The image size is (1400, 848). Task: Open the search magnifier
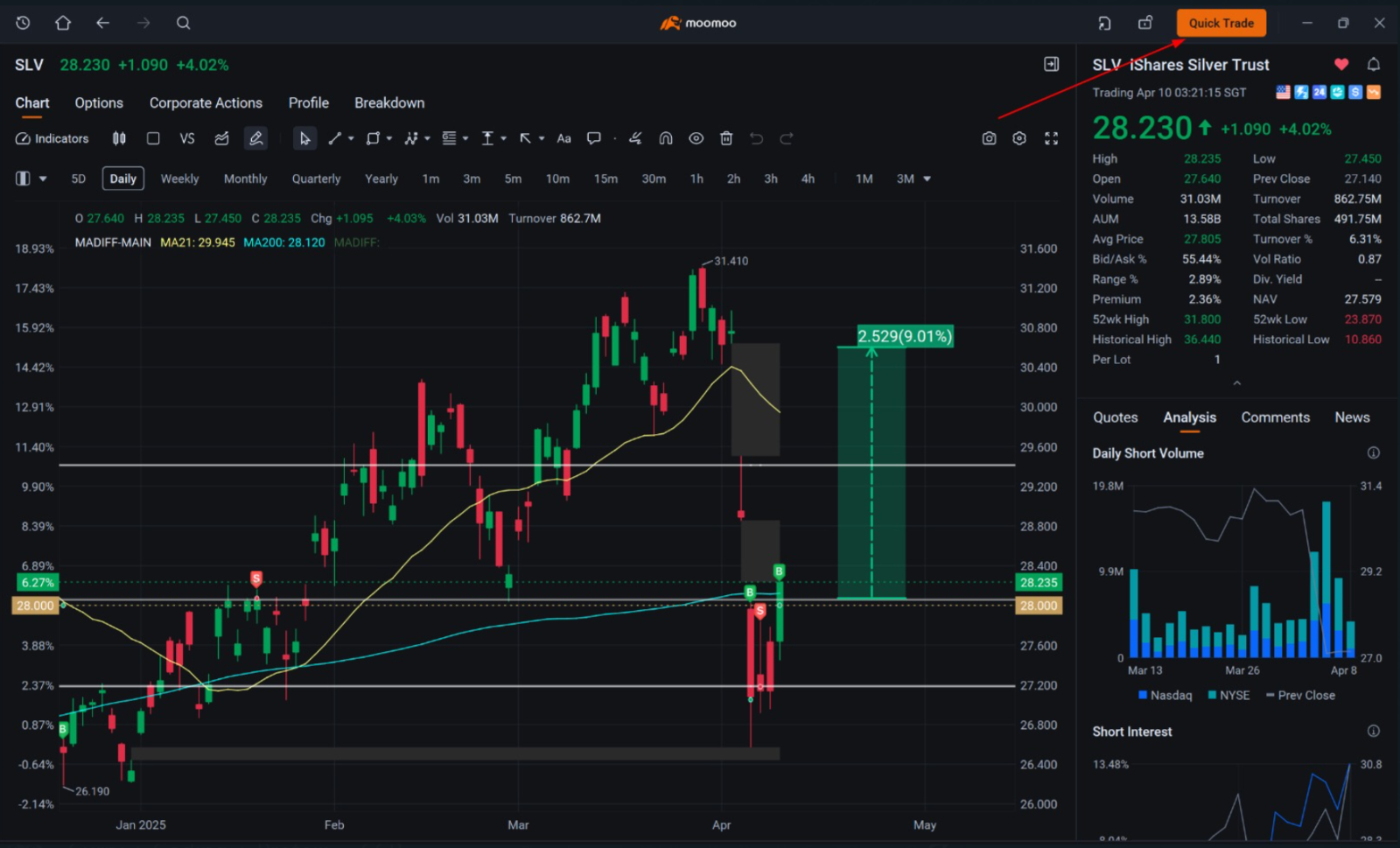pyautogui.click(x=183, y=23)
